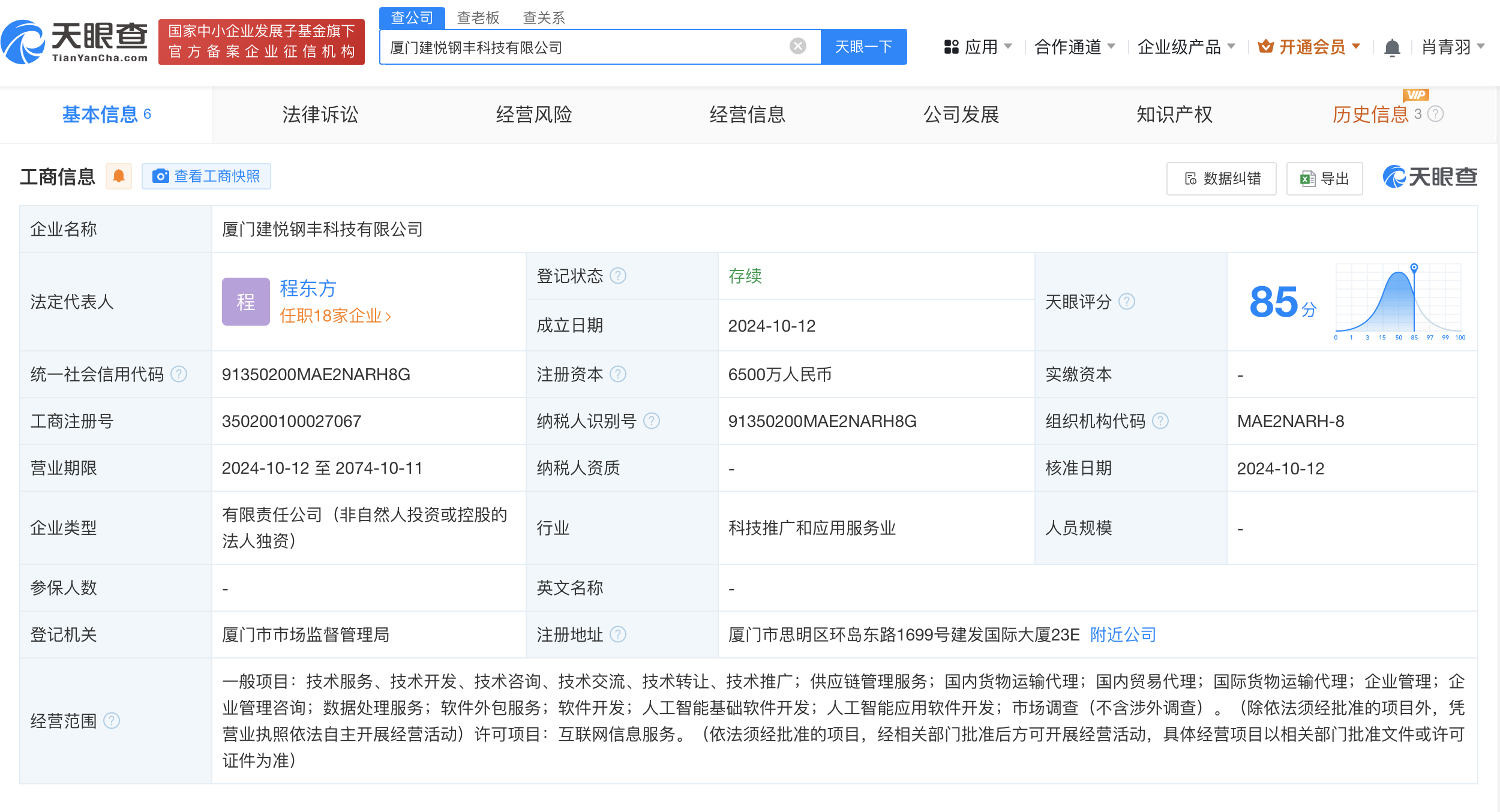Open the 合作通道 dropdown
Screen dimensions: 1500x812
(1075, 47)
